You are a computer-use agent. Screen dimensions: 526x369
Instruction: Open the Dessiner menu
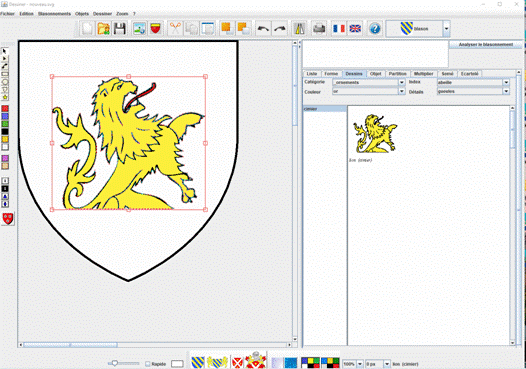pyautogui.click(x=102, y=14)
